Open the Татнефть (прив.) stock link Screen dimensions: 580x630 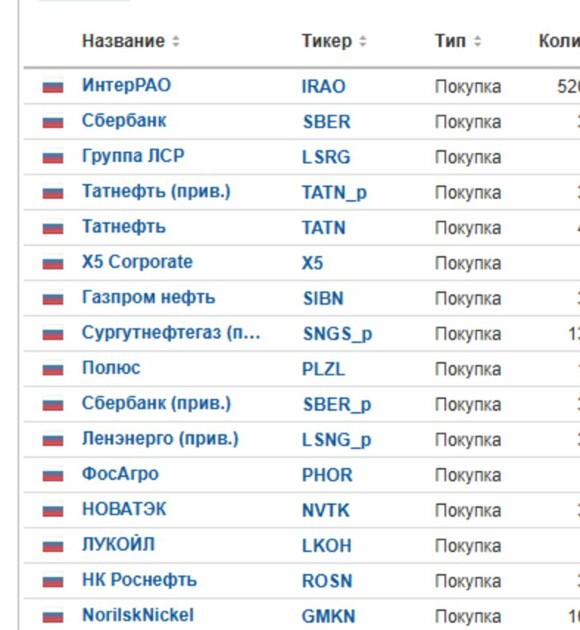point(156,192)
